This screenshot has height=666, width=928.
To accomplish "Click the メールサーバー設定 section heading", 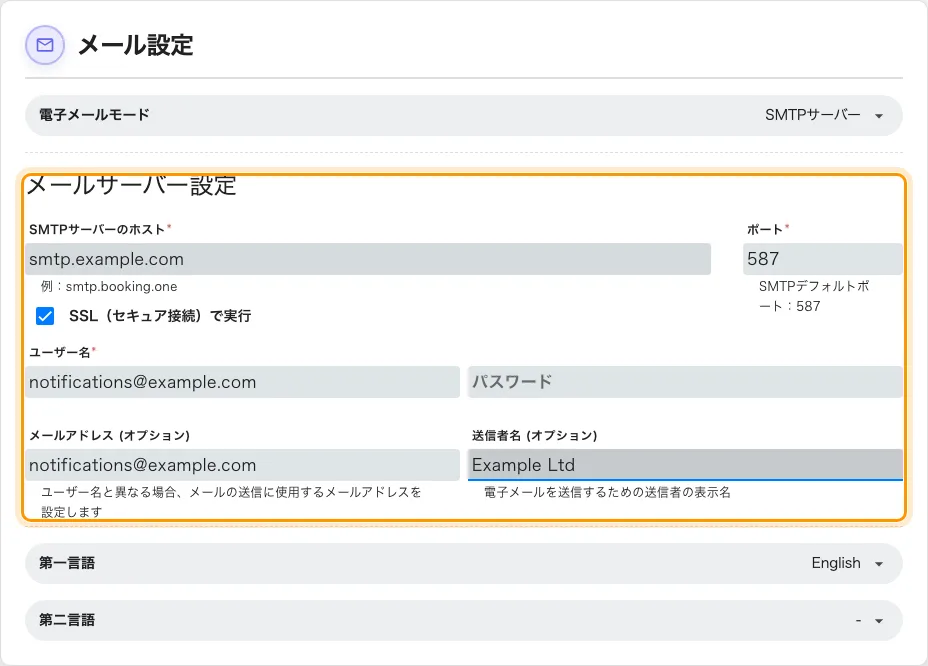I will coord(132,186).
